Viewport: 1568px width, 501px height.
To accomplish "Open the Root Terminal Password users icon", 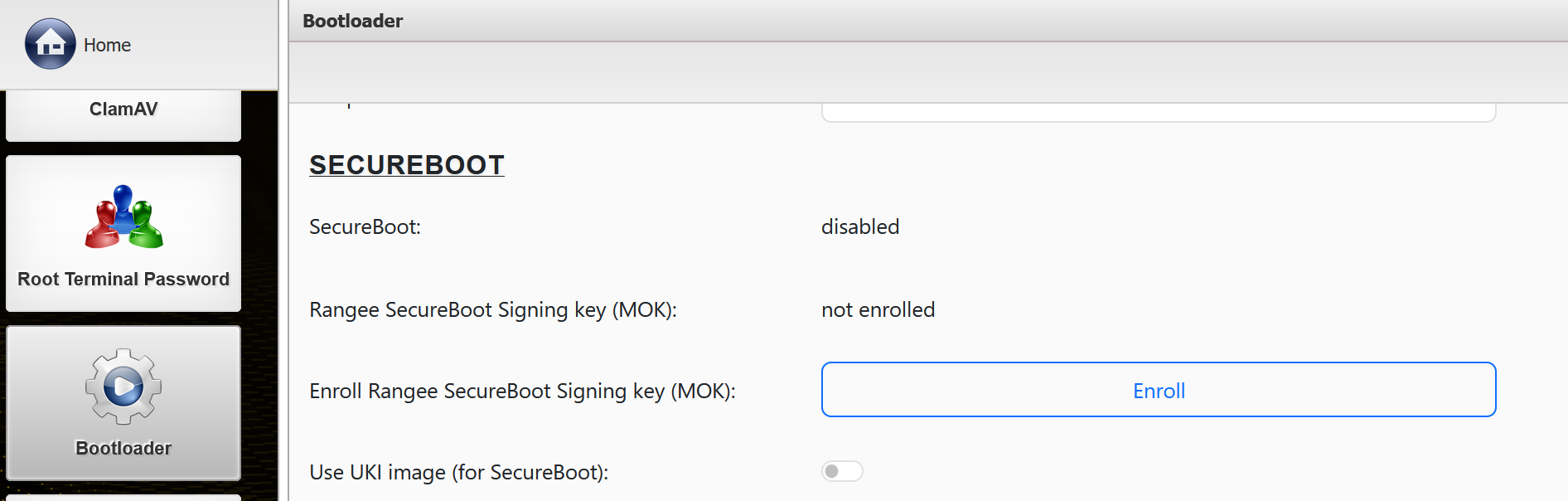I will [123, 217].
